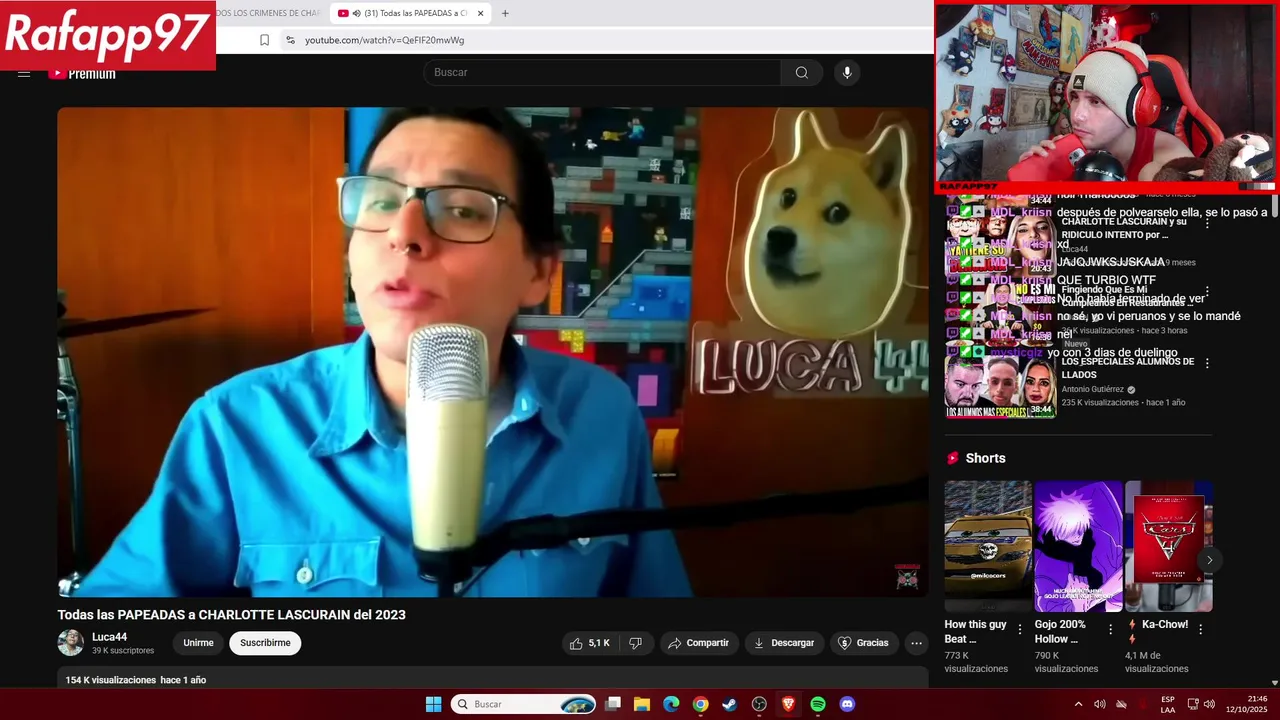The height and width of the screenshot is (720, 1280).
Task: Select the address bar URL text
Action: pyautogui.click(x=385, y=40)
